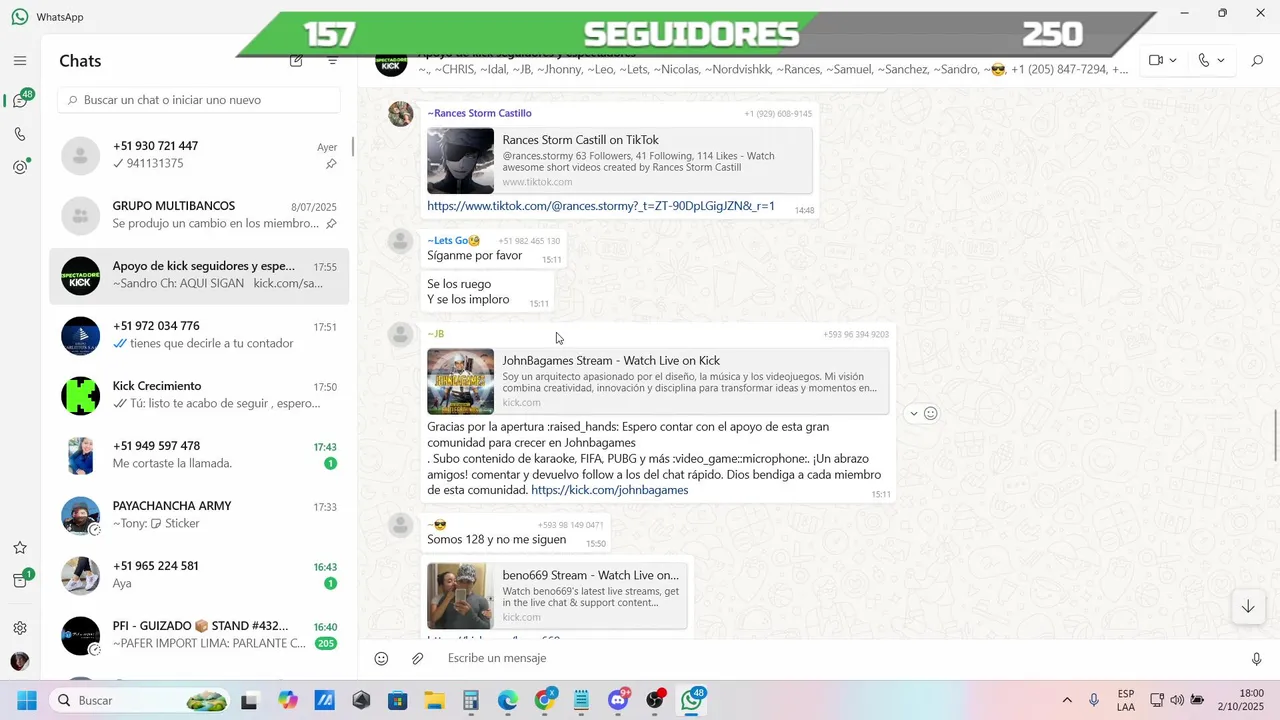
Task: Open PAYACHANCHA ARMY chat
Action: 199,515
